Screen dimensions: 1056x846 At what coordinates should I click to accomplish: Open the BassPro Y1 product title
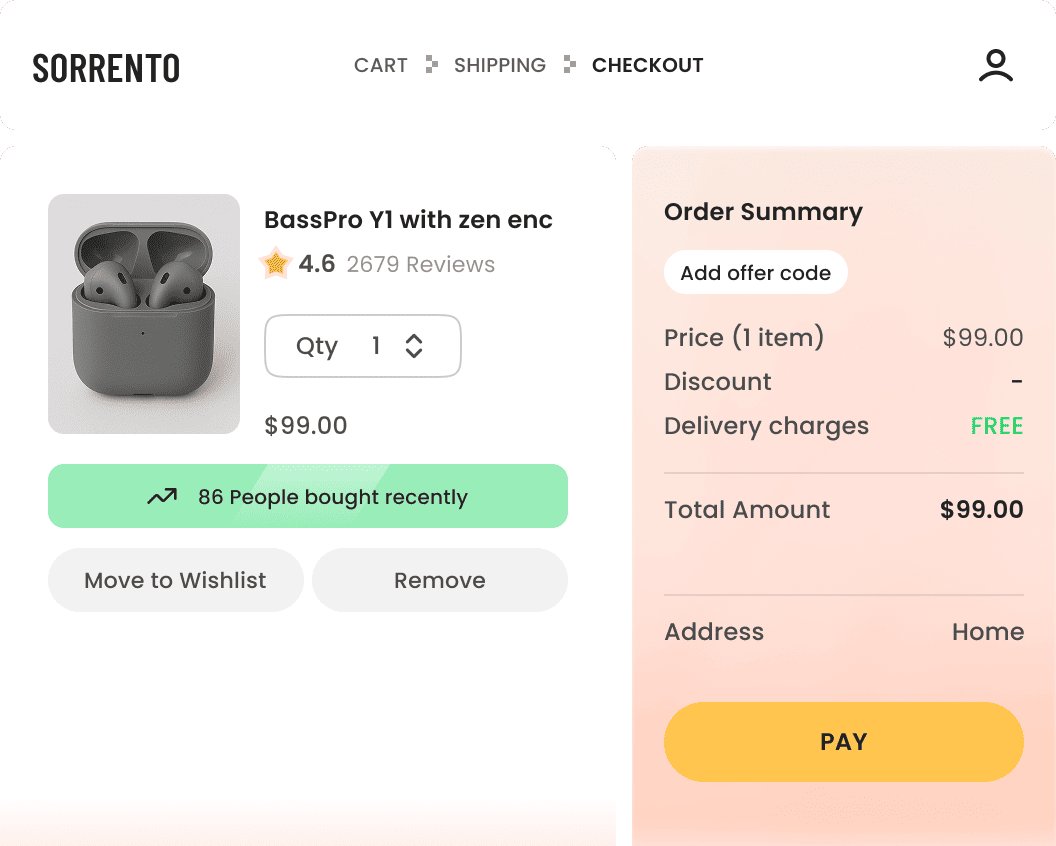(408, 220)
